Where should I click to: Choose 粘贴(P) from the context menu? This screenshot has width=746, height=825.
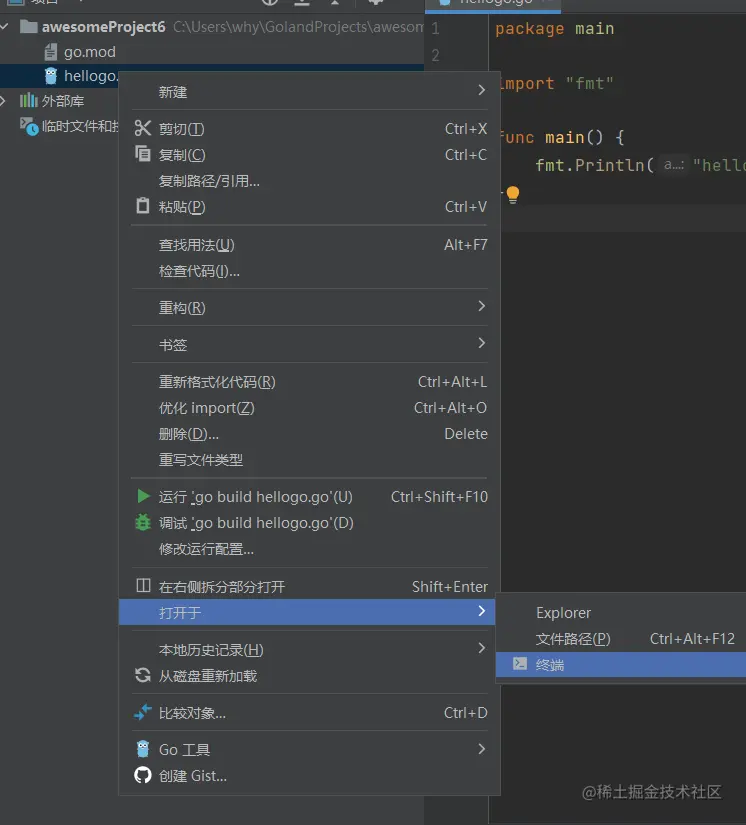309,206
